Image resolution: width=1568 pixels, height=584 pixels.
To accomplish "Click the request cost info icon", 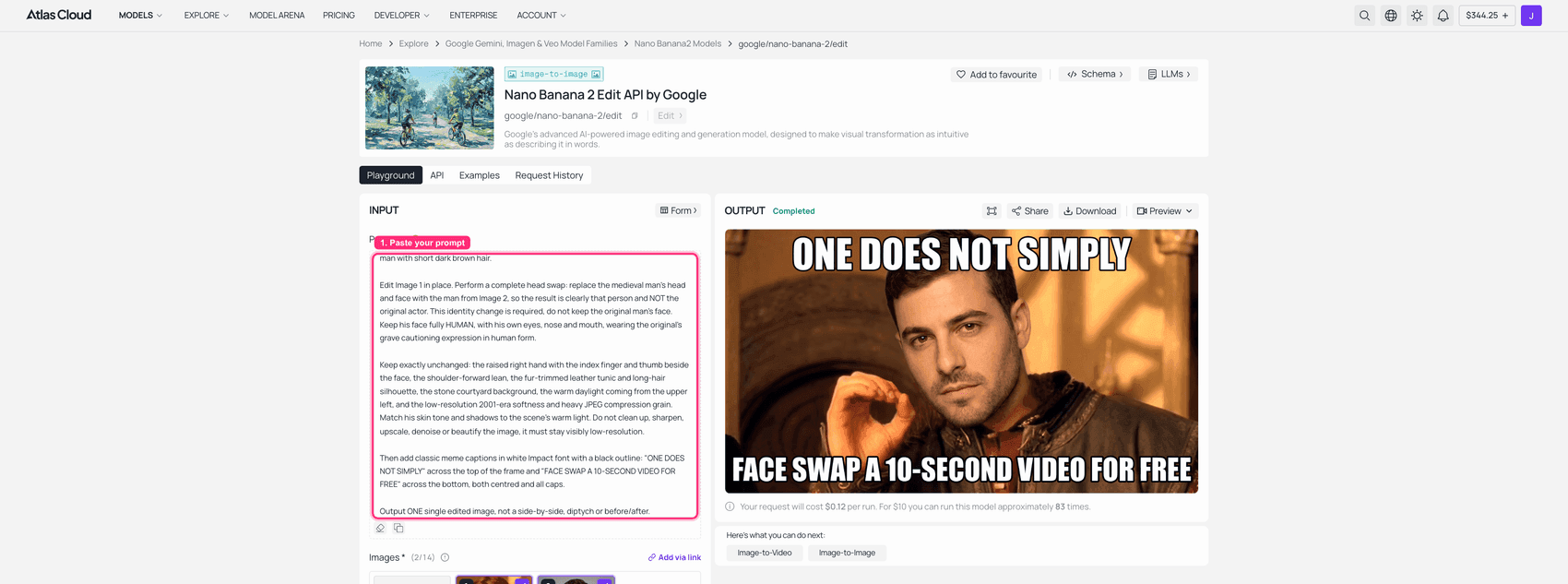I will (731, 507).
